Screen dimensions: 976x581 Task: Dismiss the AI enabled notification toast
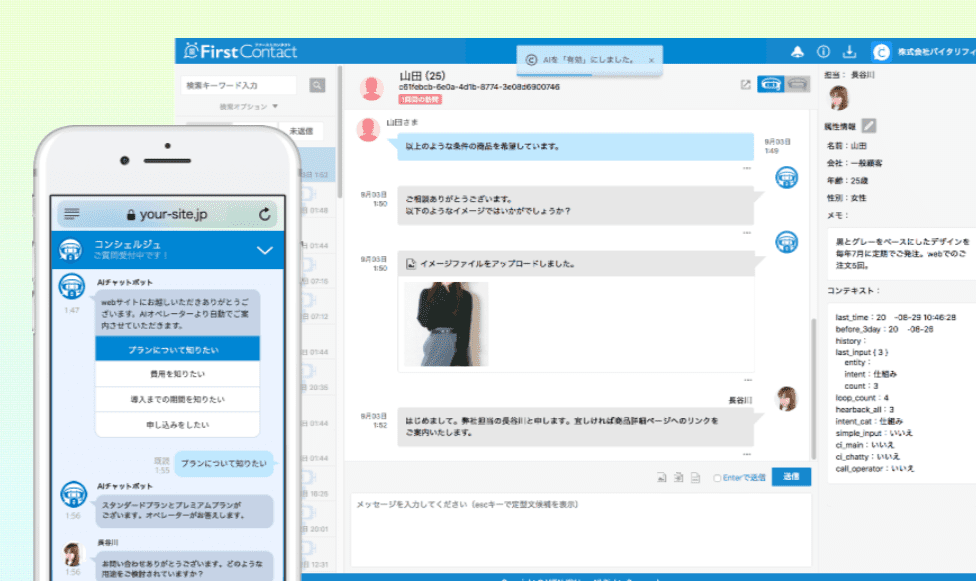(651, 60)
